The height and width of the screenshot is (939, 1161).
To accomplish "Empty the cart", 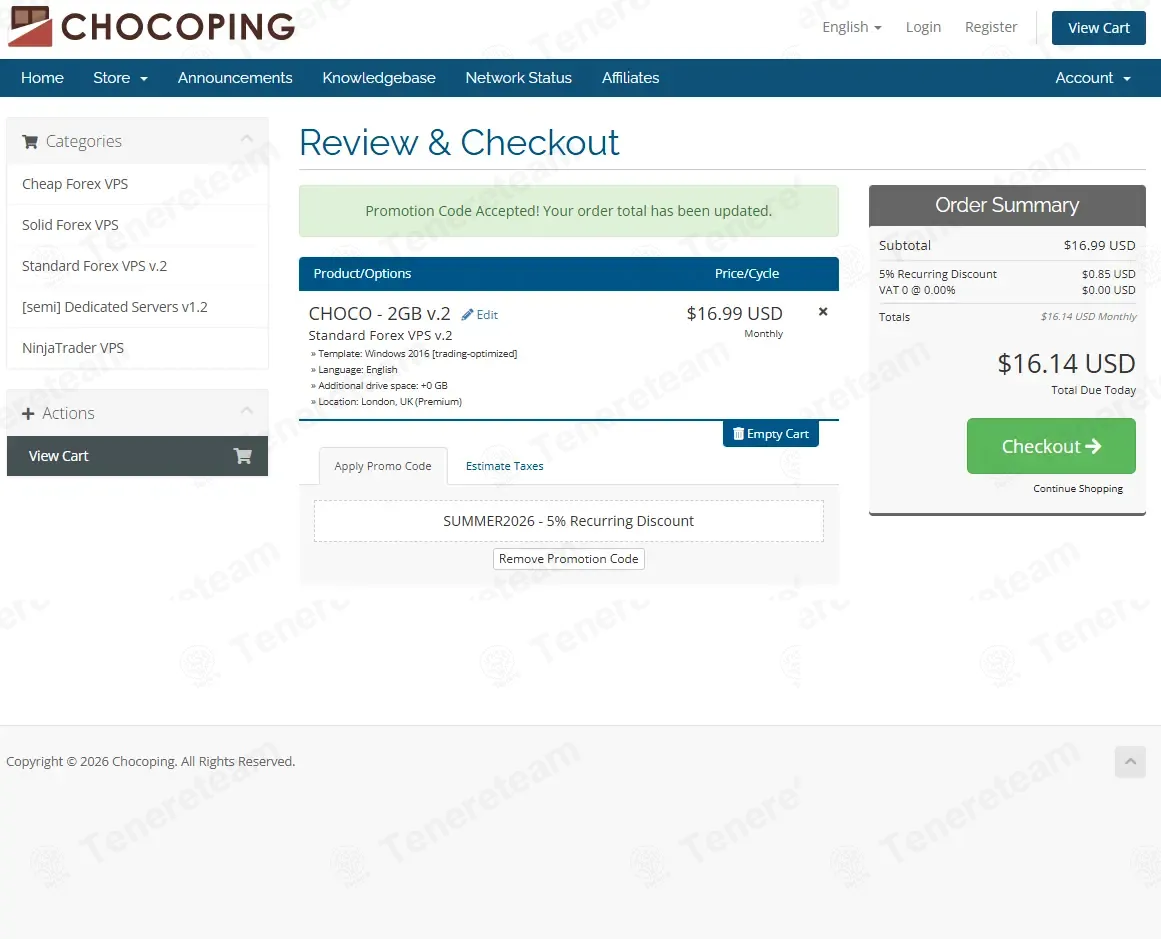I will [x=771, y=434].
